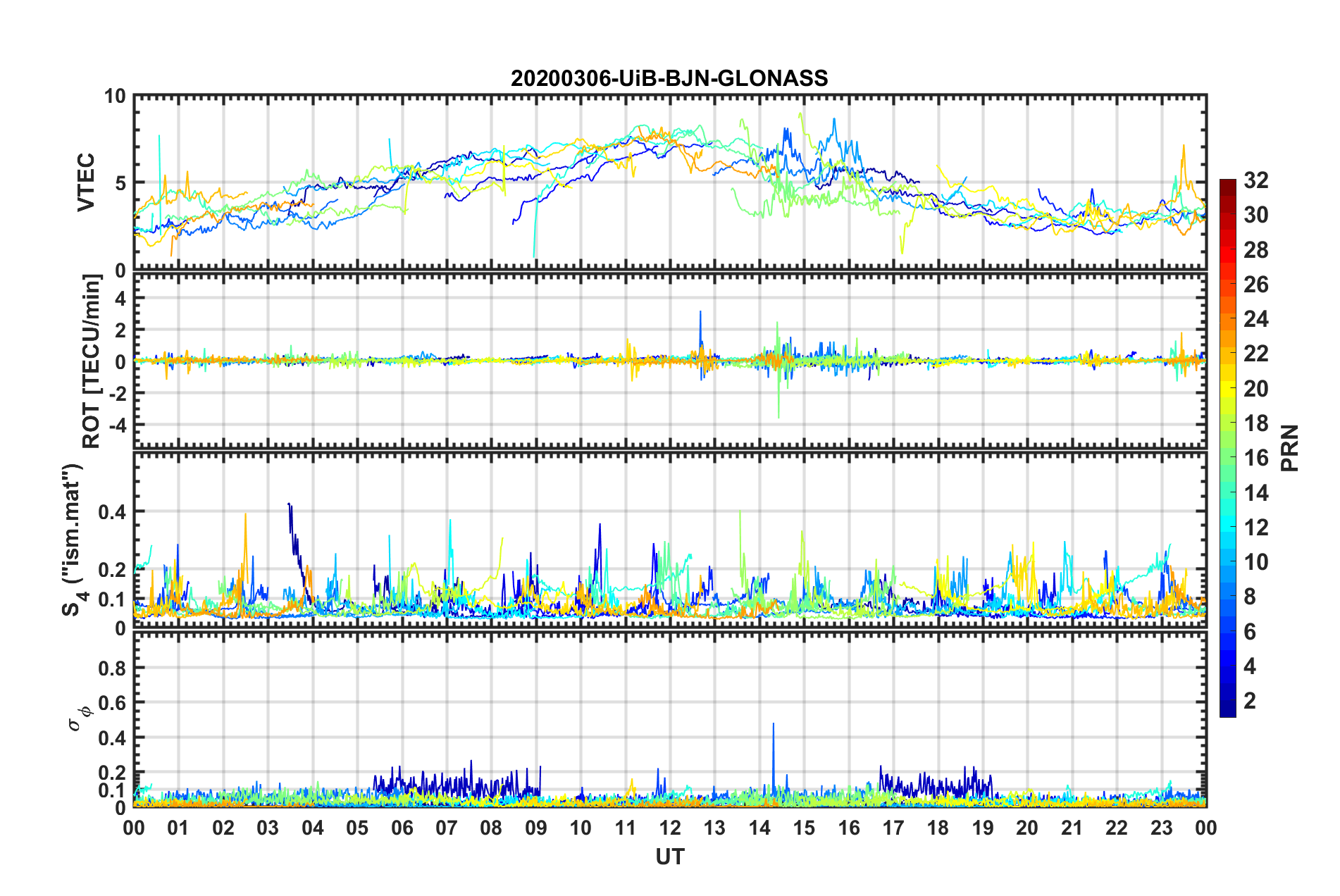Screen dimensions: 1340x896
Task: Click colorbar tick value 32
Action: point(1255,180)
